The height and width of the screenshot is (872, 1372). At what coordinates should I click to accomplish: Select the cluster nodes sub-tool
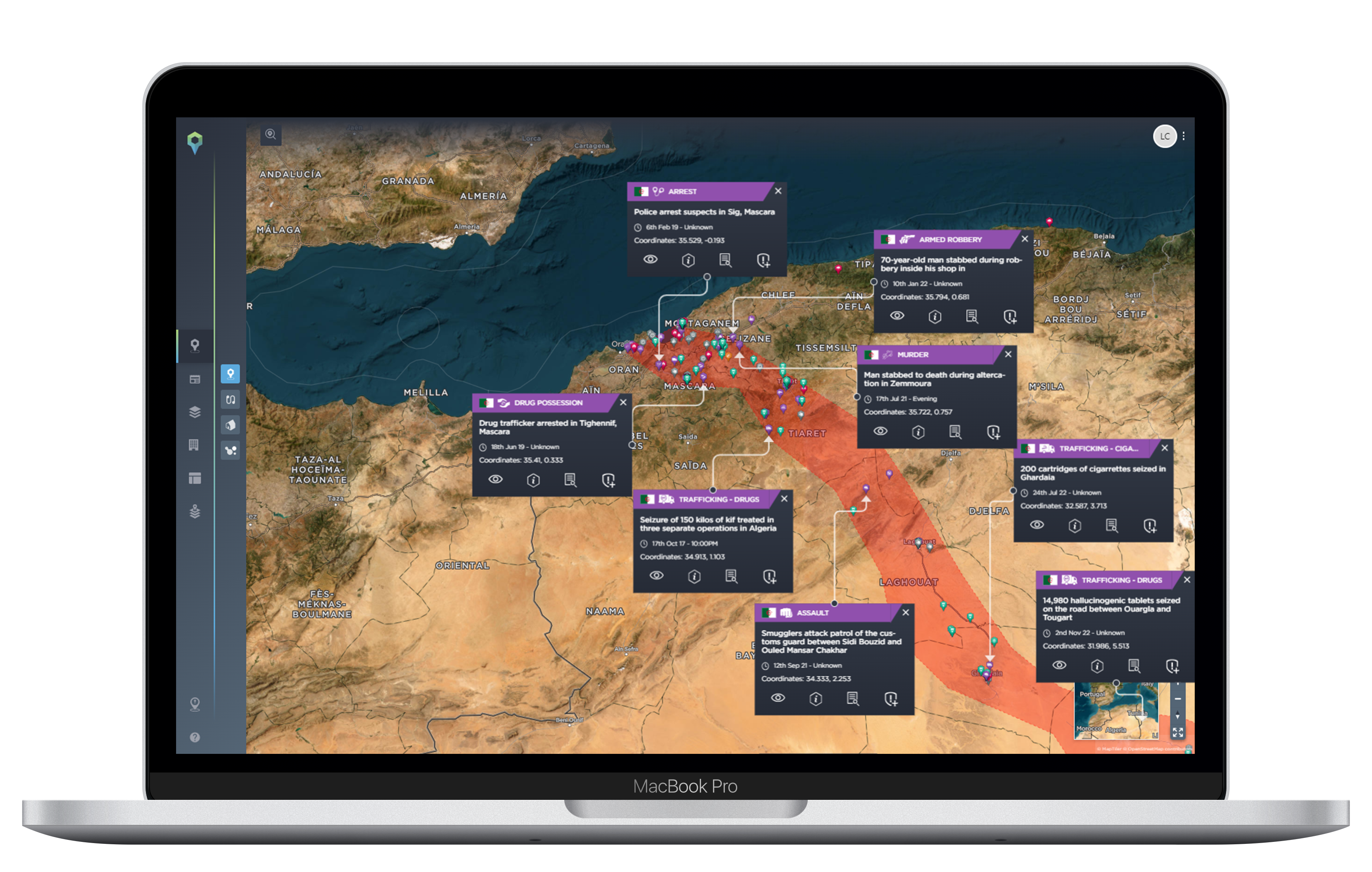230,451
